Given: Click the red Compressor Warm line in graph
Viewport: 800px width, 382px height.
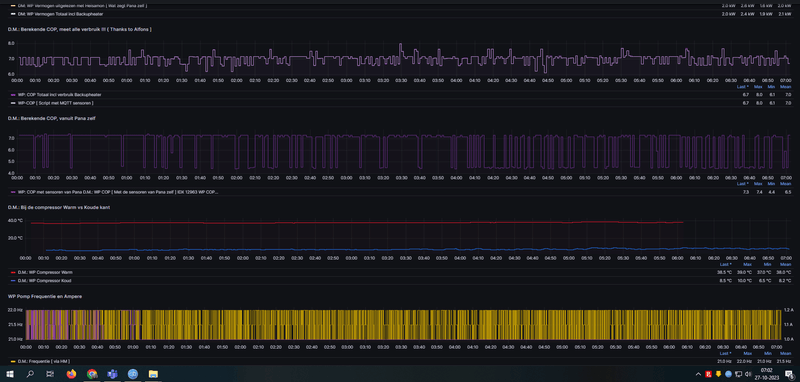Looking at the screenshot, I should point(357,222).
